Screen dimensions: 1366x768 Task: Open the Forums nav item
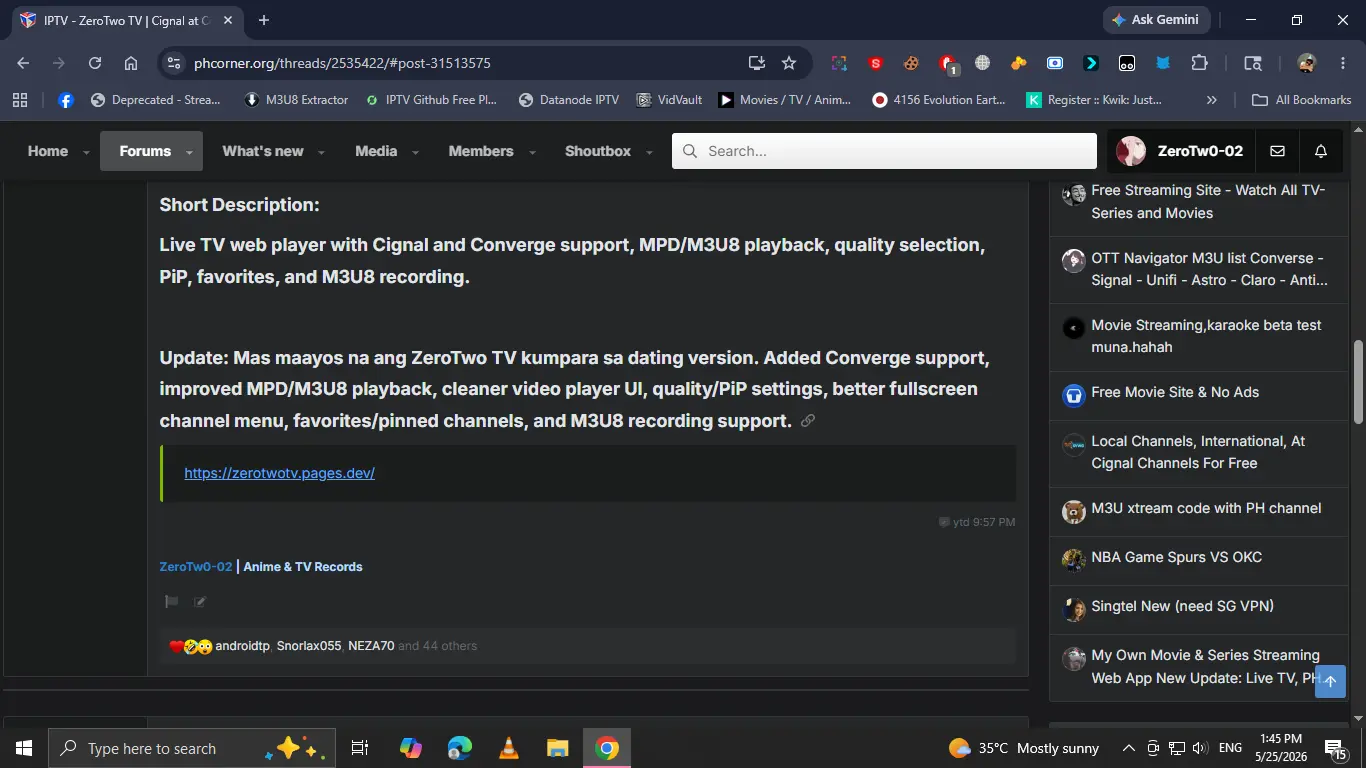(145, 151)
